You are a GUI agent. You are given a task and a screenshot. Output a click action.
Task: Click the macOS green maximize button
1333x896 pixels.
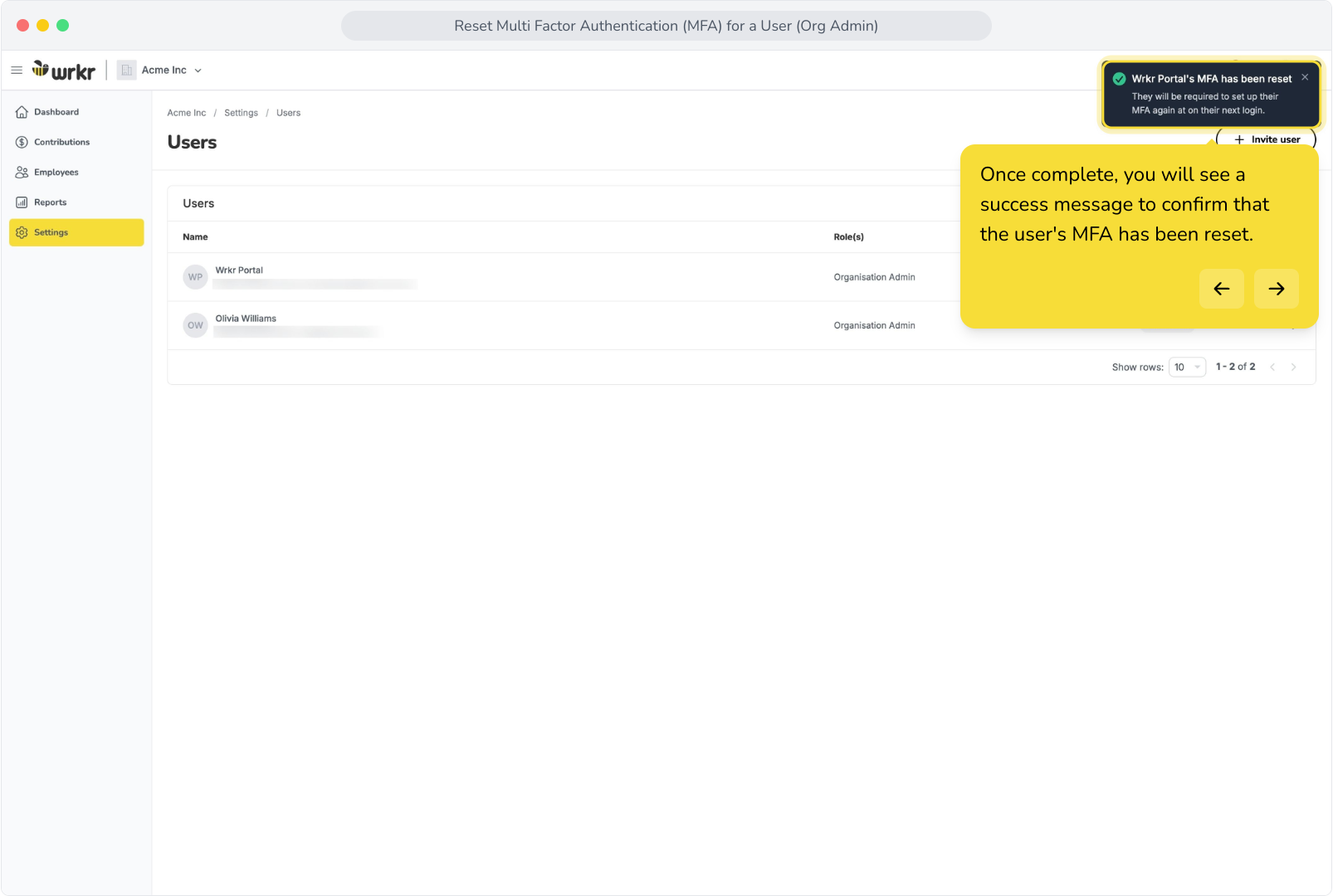(62, 26)
